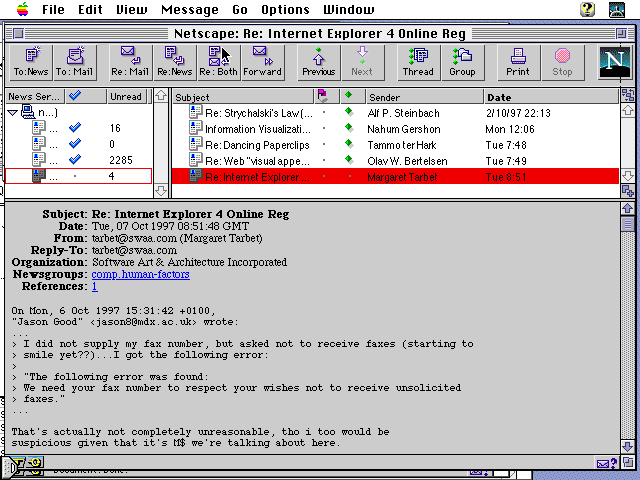Reply to newsgroup with Re:News
Viewport: 640px width, 480px height.
coord(175,62)
